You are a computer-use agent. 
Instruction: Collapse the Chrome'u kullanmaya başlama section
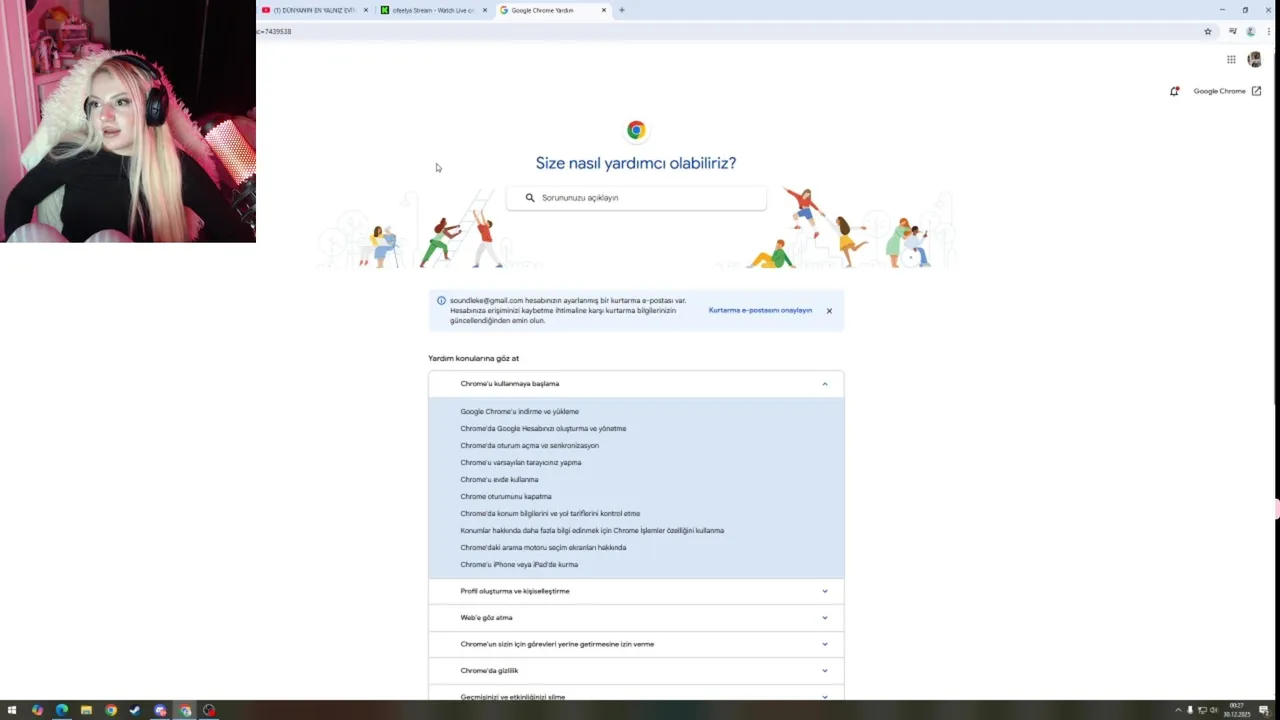tap(636, 384)
